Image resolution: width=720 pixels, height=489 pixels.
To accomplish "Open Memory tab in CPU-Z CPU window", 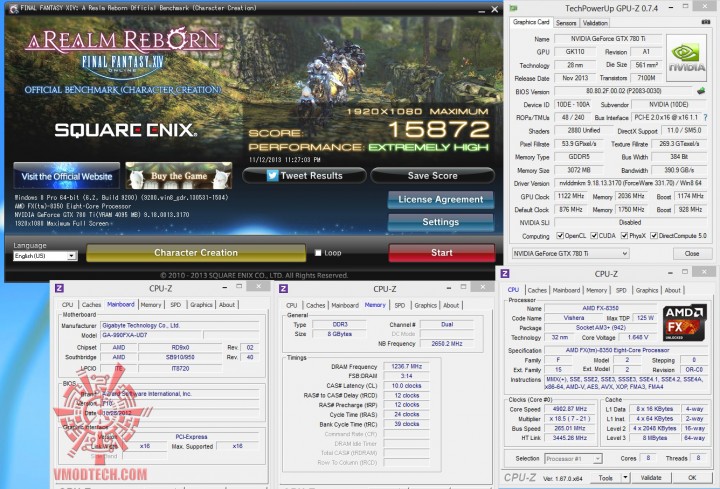I will point(596,290).
